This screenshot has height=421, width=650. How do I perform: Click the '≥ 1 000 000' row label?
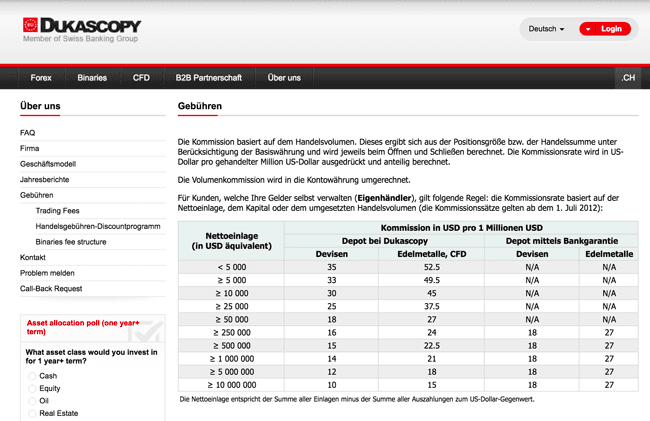pyautogui.click(x=232, y=359)
